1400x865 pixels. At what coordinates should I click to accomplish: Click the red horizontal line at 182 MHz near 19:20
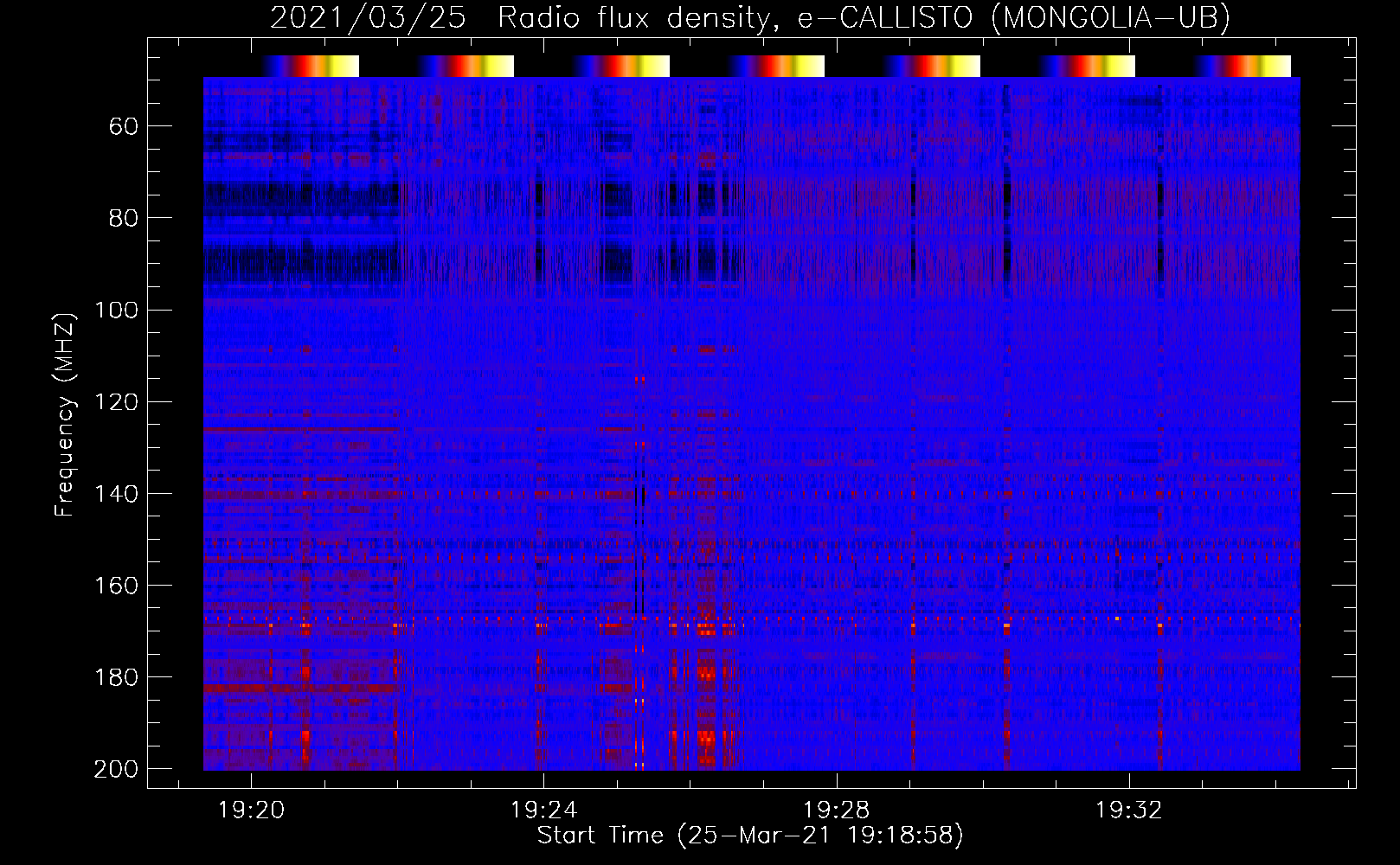point(301,689)
